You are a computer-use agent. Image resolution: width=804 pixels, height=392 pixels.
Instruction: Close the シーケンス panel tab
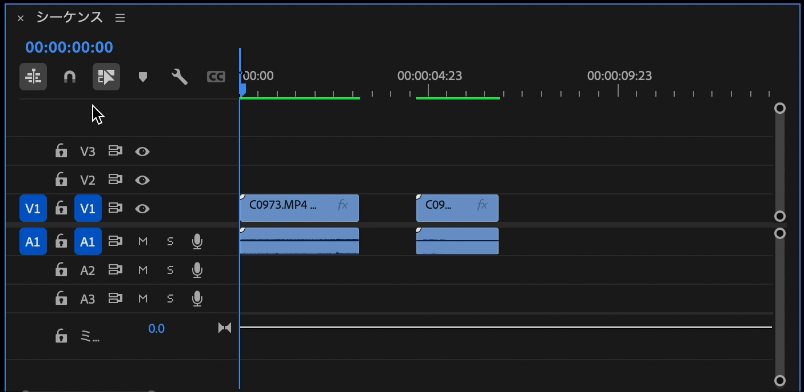[21, 18]
